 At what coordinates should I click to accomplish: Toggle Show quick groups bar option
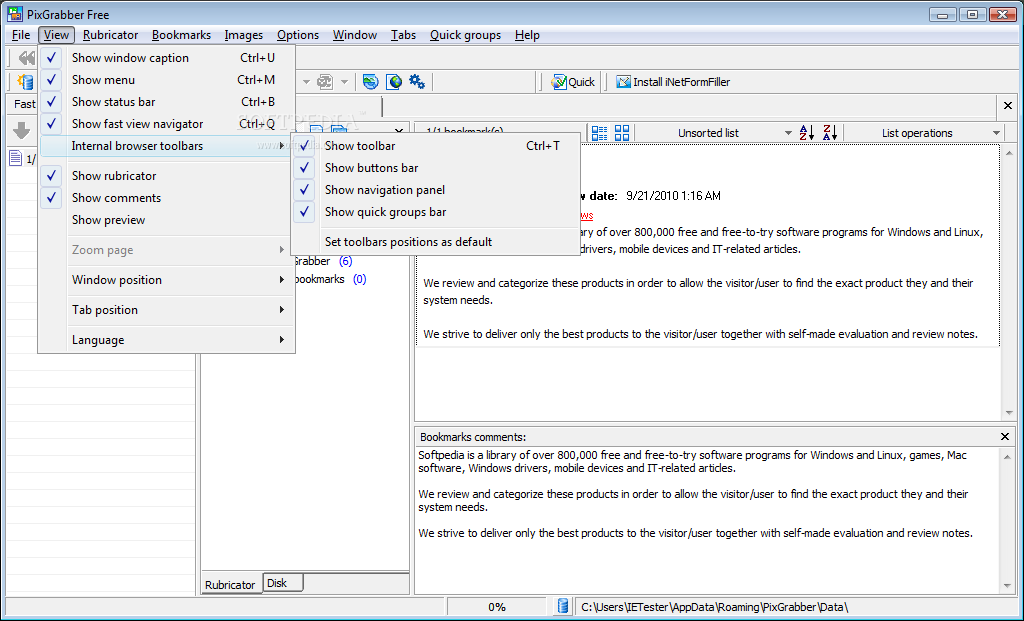tap(436, 212)
